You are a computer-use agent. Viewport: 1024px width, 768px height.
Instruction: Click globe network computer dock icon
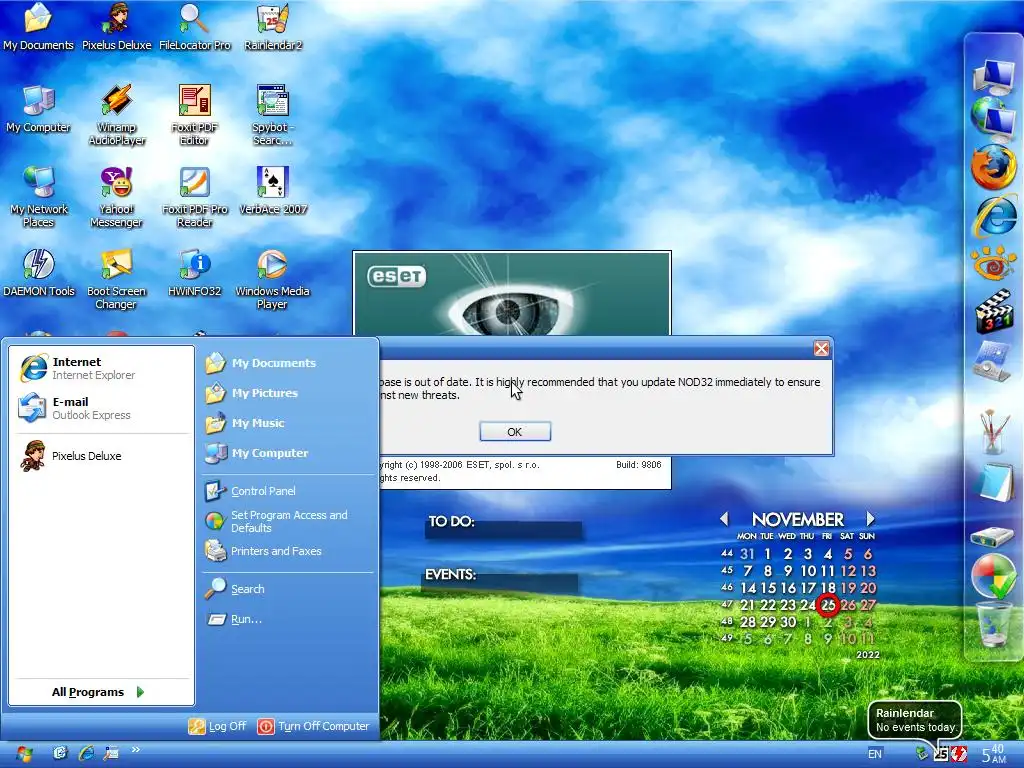[992, 120]
